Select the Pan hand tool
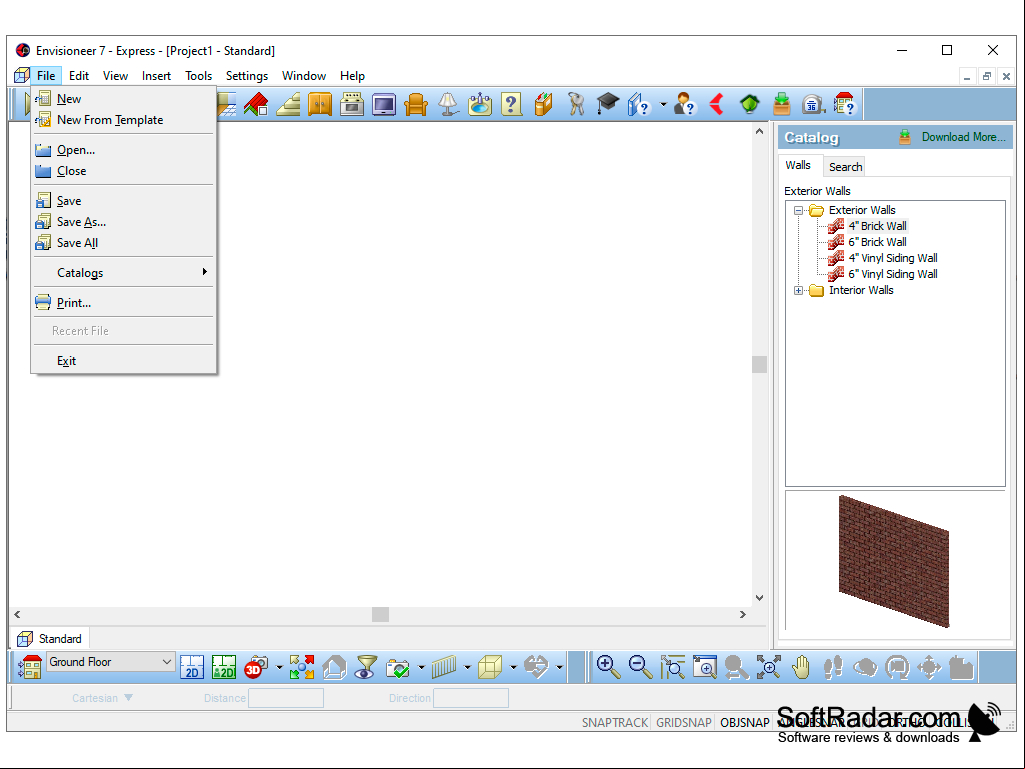Viewport: 1025px width, 769px height. pos(801,667)
